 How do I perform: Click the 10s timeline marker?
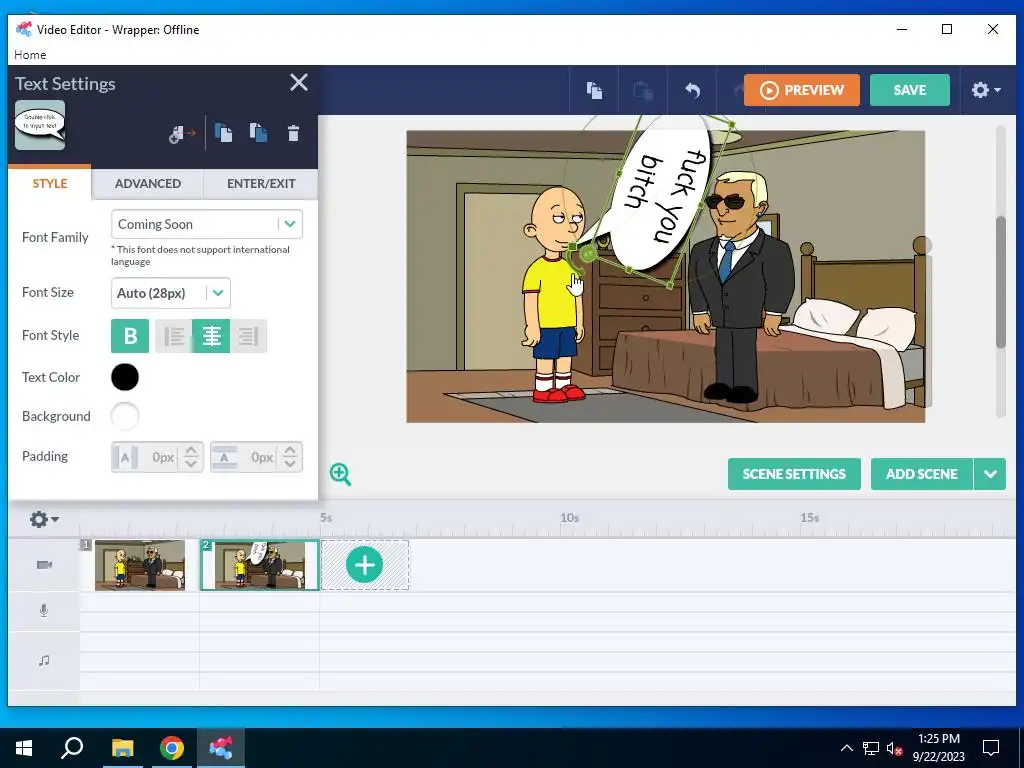569,518
